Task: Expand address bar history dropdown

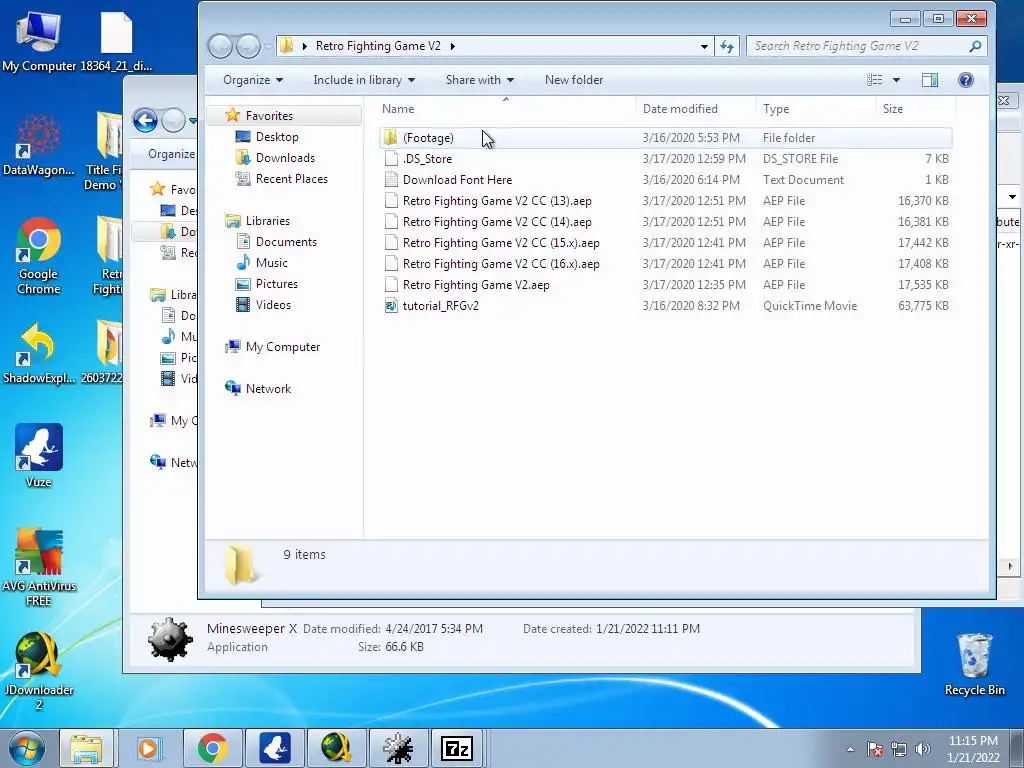Action: [704, 46]
